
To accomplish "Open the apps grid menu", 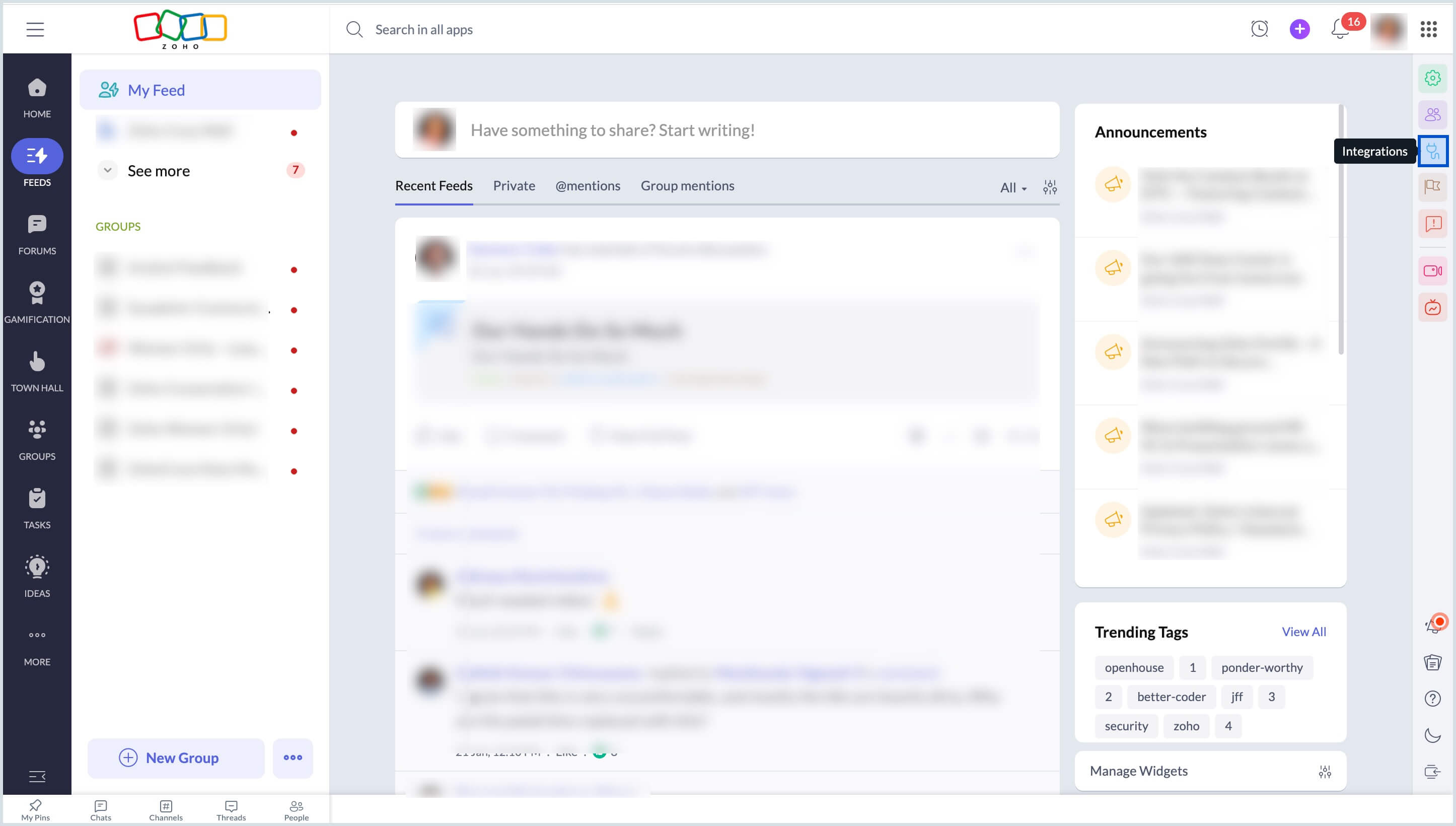I will coord(1429,29).
